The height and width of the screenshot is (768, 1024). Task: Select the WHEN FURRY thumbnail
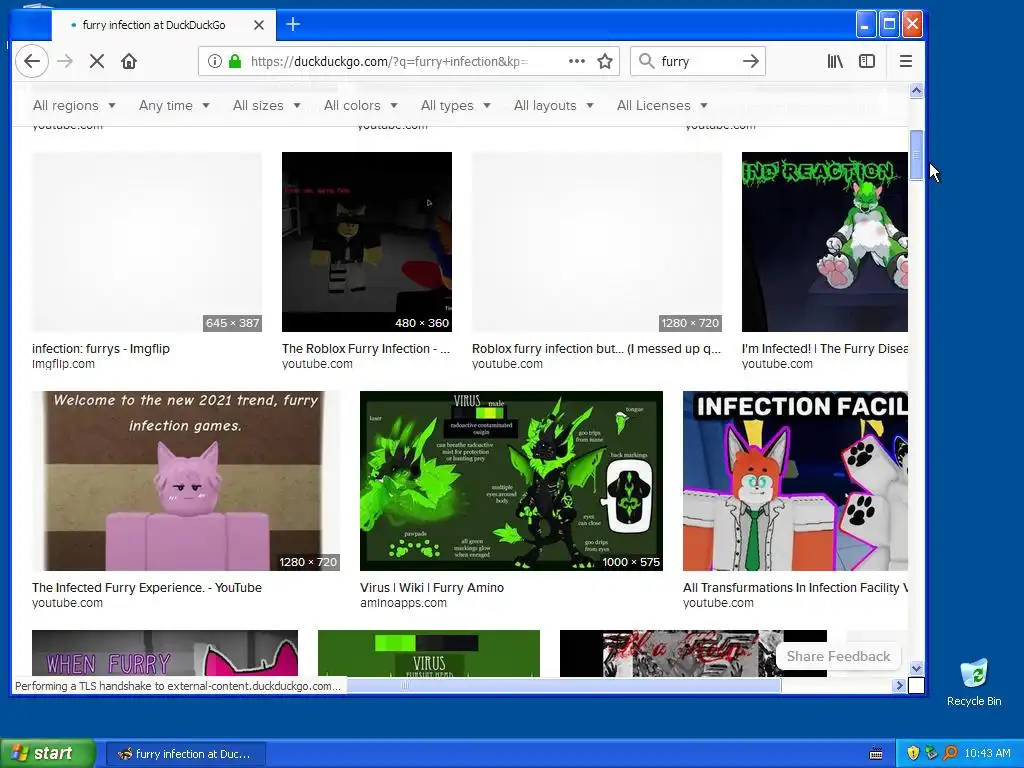pos(165,653)
